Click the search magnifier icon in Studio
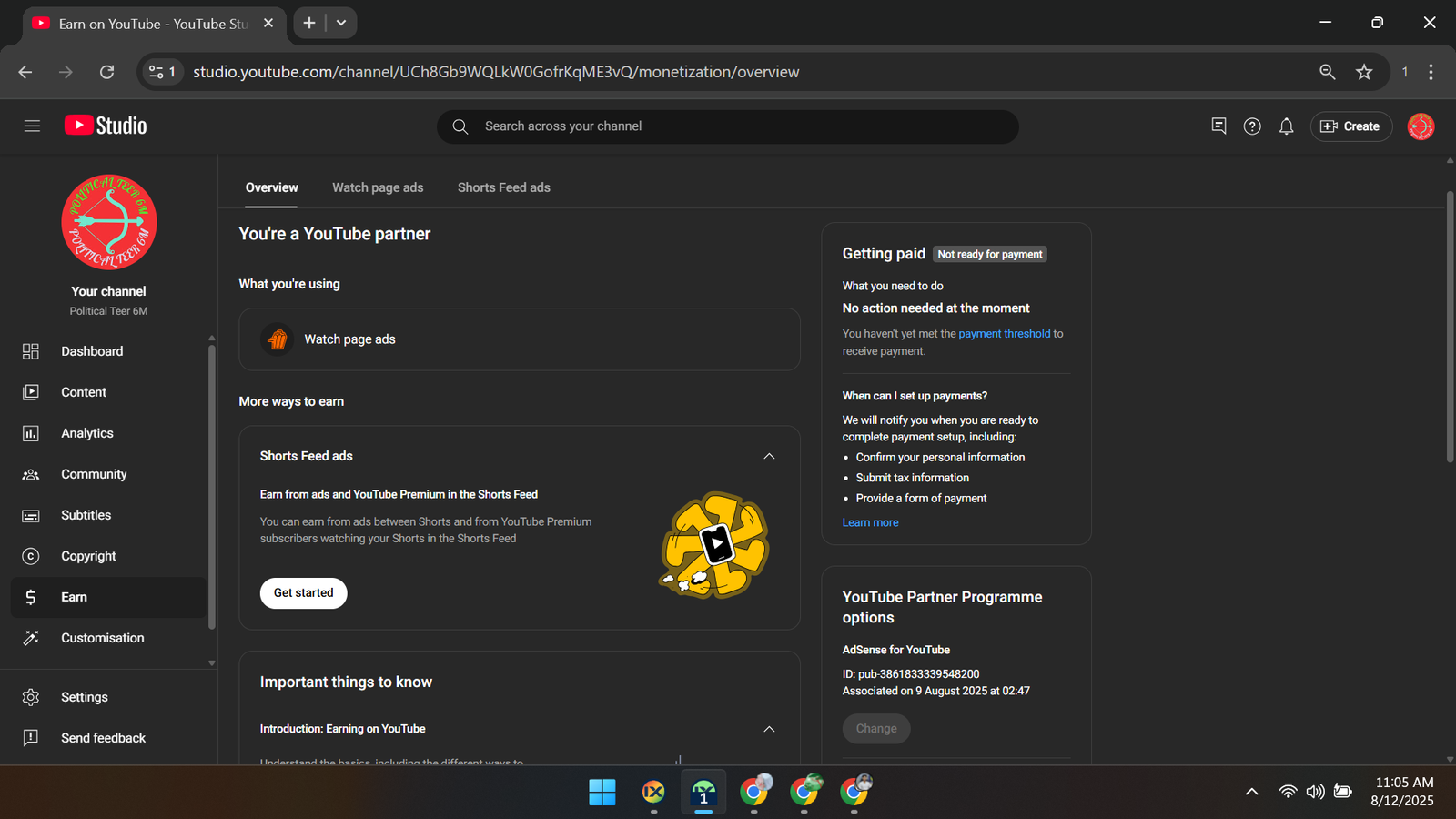 [460, 126]
